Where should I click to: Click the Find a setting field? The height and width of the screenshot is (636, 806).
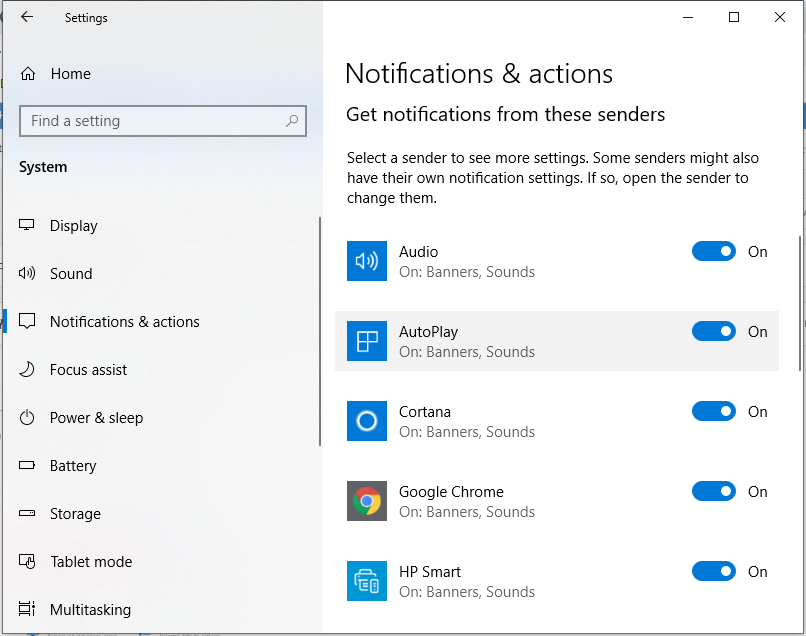pos(163,121)
